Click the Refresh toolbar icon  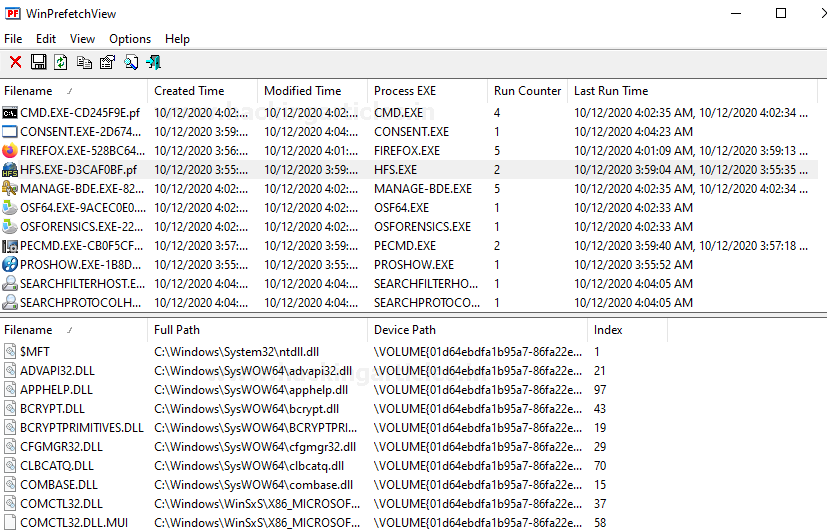[x=61, y=62]
